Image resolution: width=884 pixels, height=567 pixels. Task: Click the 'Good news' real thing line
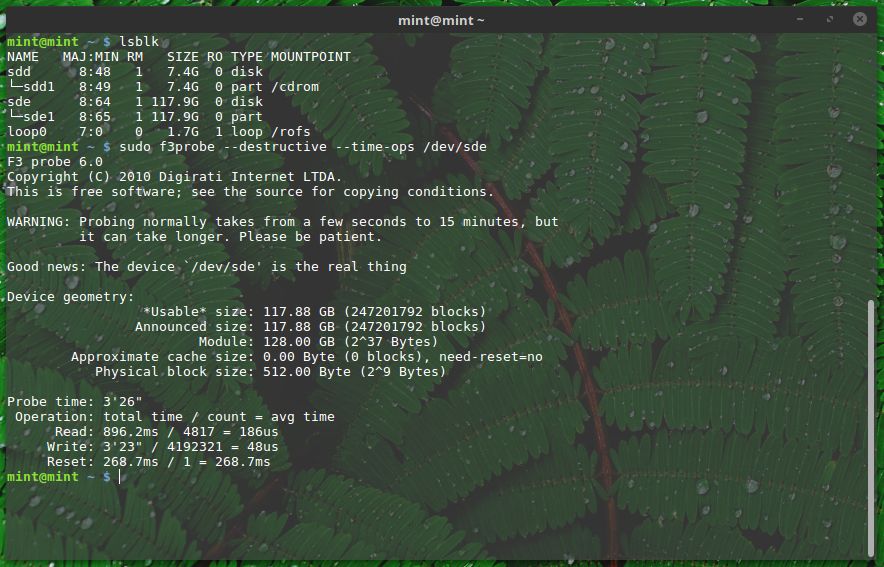click(x=207, y=267)
